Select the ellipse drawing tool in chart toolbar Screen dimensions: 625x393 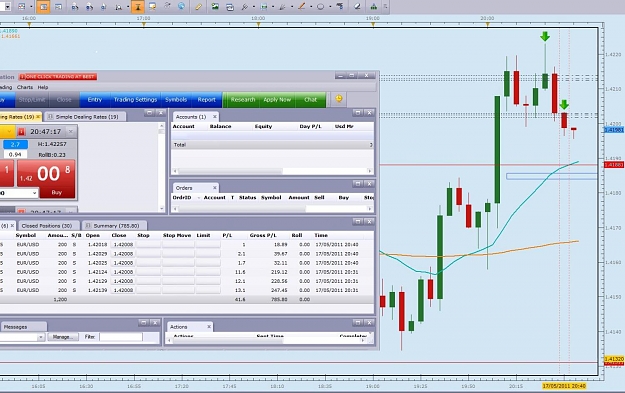pyautogui.click(x=320, y=6)
